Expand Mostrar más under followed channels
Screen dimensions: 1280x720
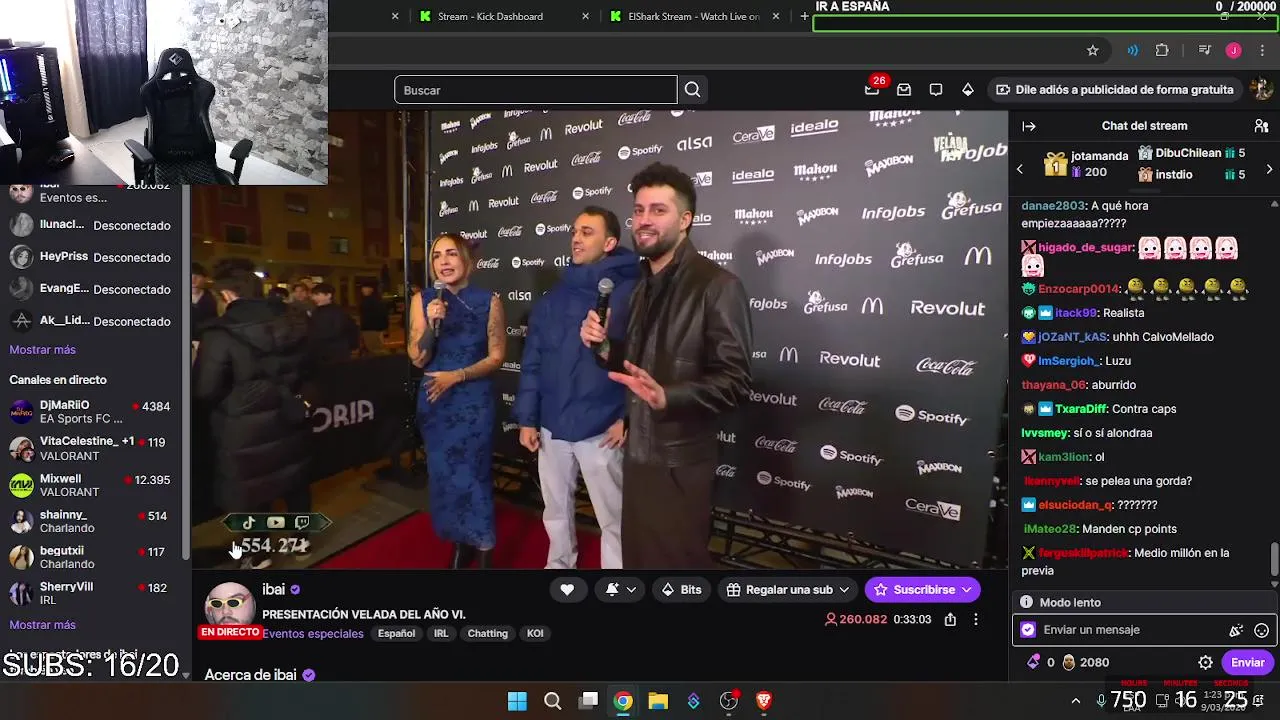point(42,350)
